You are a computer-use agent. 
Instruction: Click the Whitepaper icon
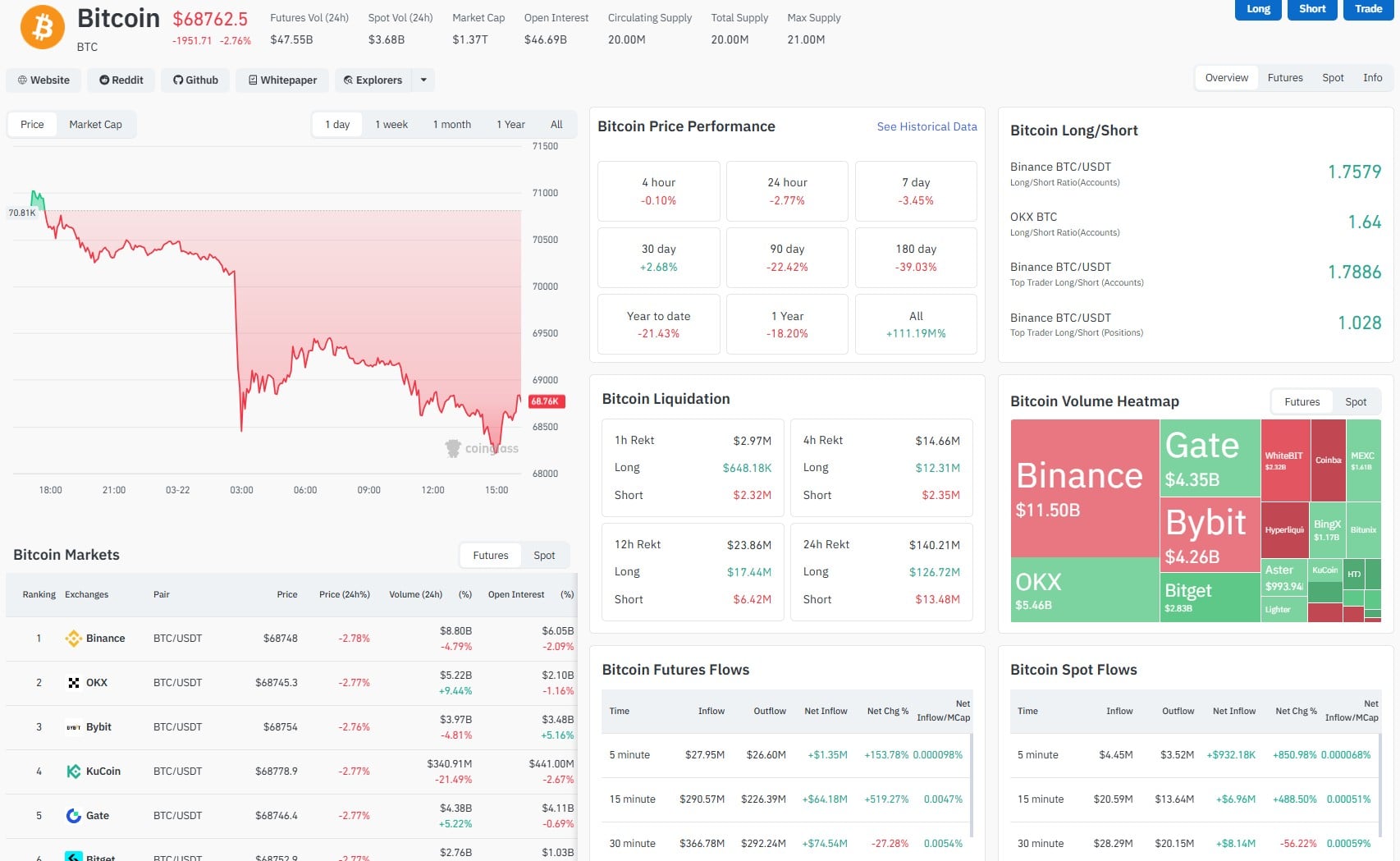coord(254,80)
